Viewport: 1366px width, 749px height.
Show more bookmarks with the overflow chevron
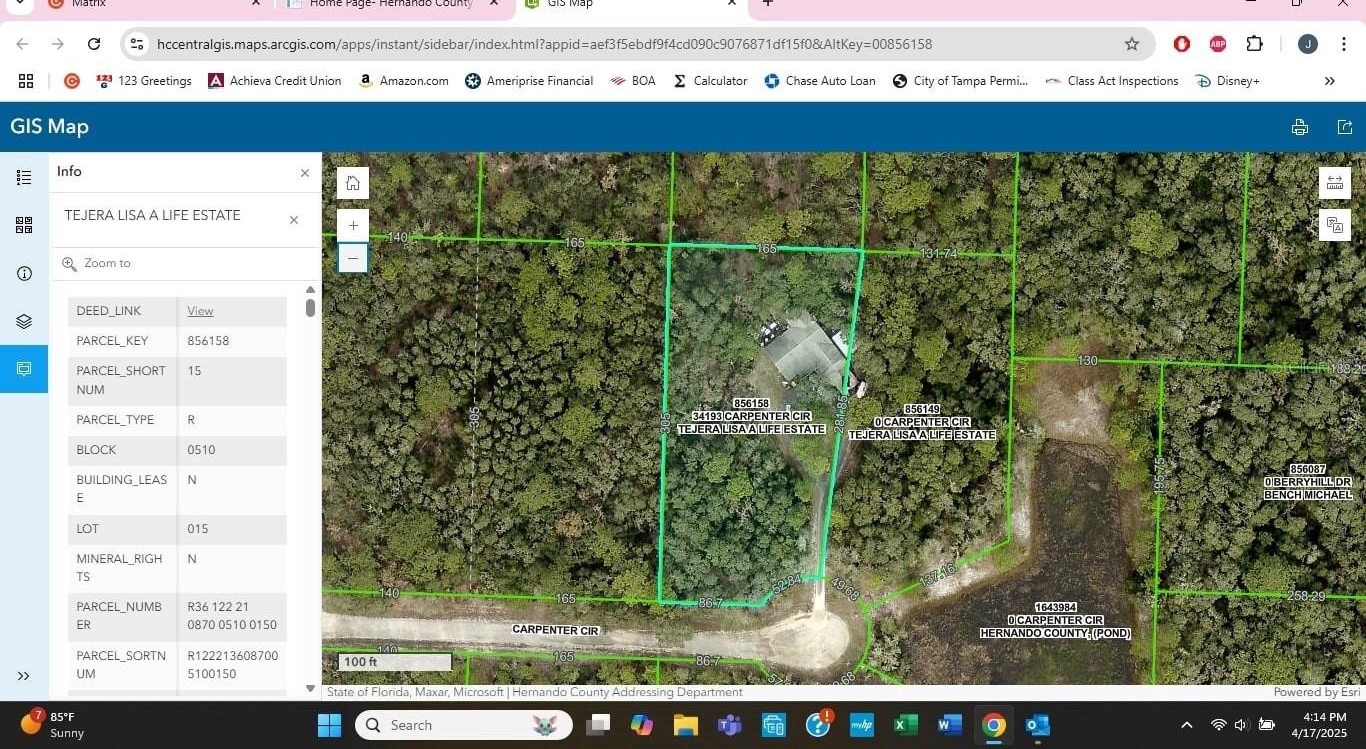(x=1330, y=81)
